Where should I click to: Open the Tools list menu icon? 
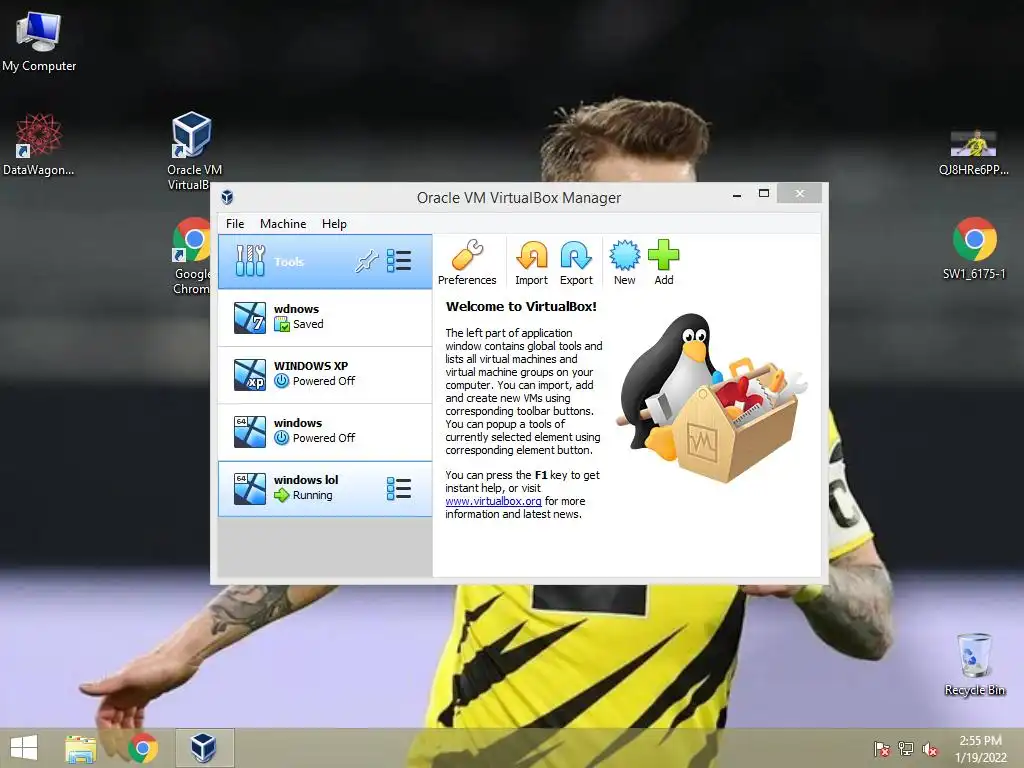399,261
